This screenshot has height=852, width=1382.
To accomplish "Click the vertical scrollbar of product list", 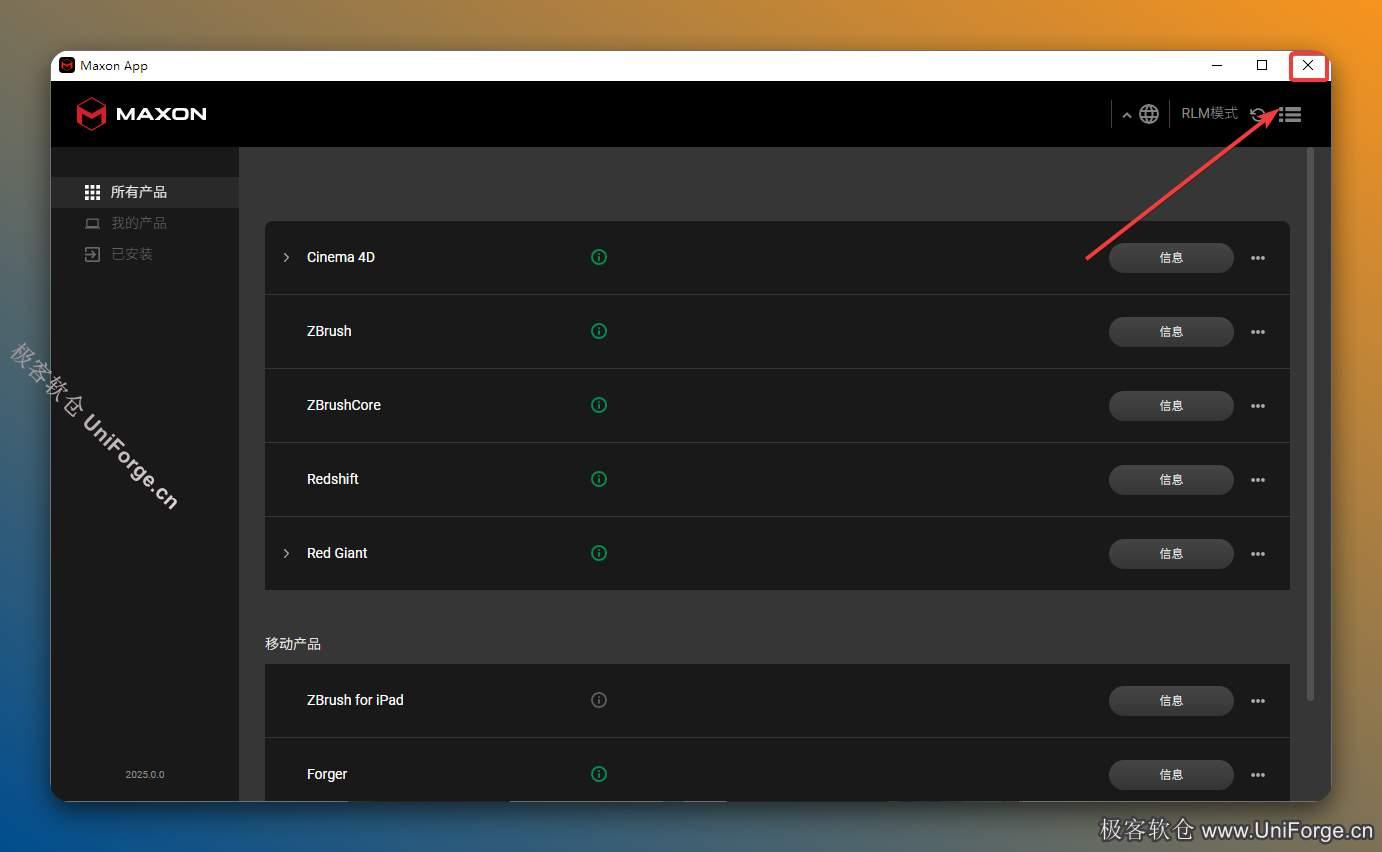I will [x=1311, y=425].
